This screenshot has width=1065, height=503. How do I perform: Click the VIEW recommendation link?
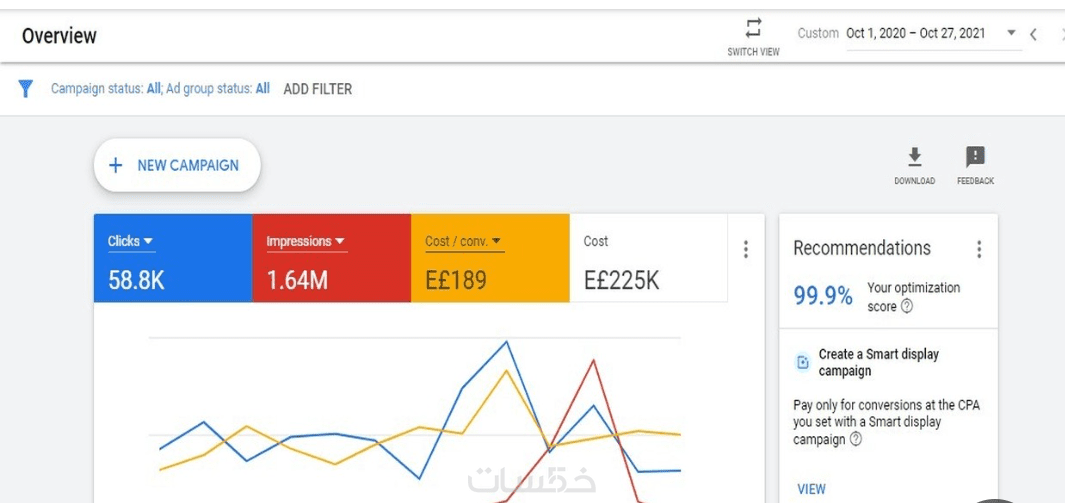click(x=811, y=489)
